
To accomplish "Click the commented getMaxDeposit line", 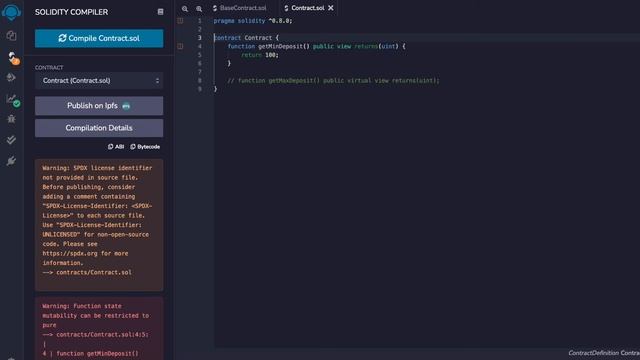I will coord(333,80).
